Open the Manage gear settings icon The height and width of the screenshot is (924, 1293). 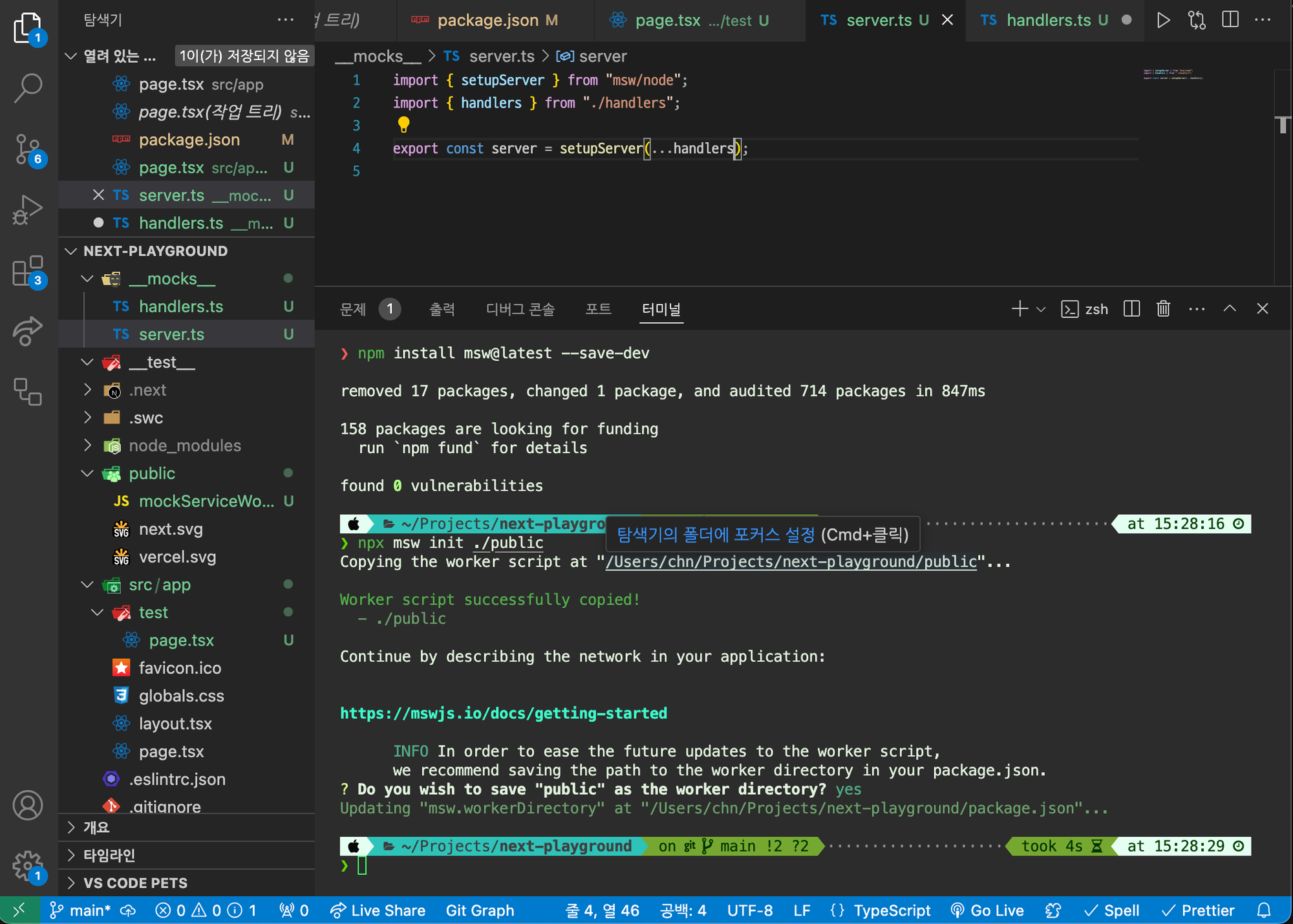pyautogui.click(x=28, y=866)
